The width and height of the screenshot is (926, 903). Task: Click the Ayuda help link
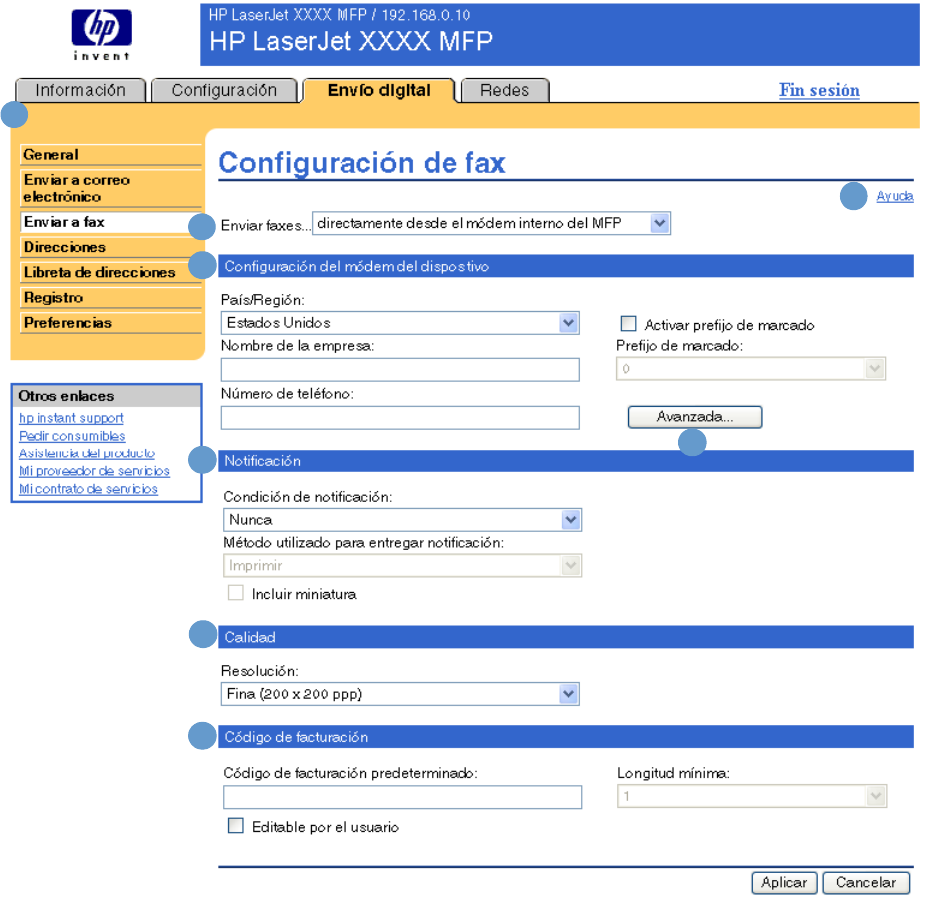(894, 196)
